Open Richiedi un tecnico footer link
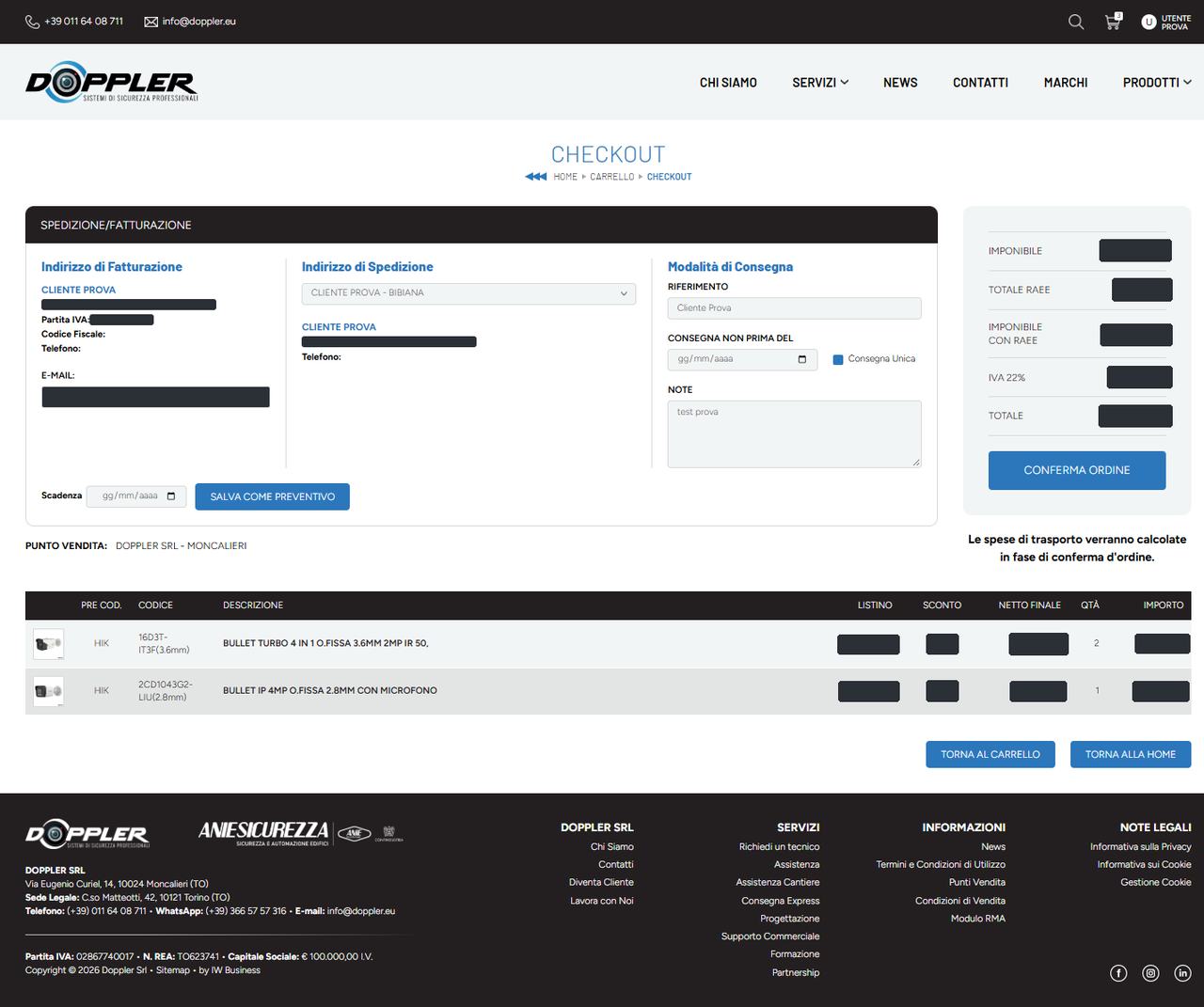This screenshot has width=1204, height=1007. (779, 847)
